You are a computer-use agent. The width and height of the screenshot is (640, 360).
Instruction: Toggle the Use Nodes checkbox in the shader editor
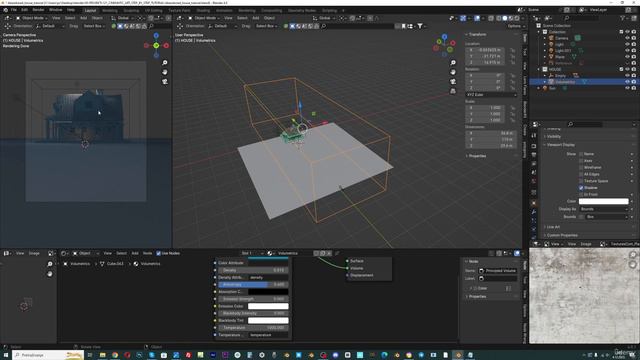[158, 253]
